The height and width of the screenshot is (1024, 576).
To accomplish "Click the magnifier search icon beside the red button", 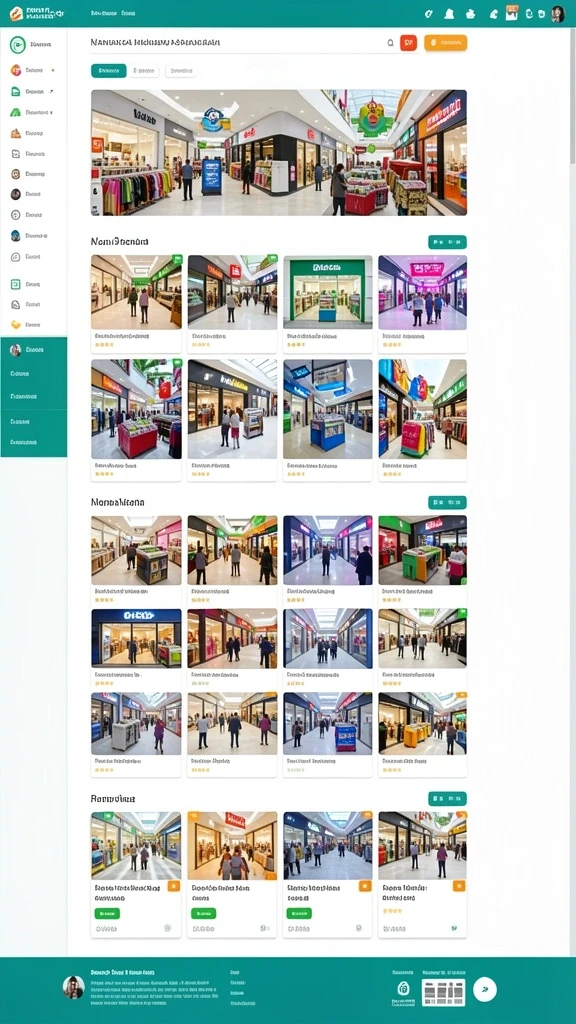I will pos(391,43).
